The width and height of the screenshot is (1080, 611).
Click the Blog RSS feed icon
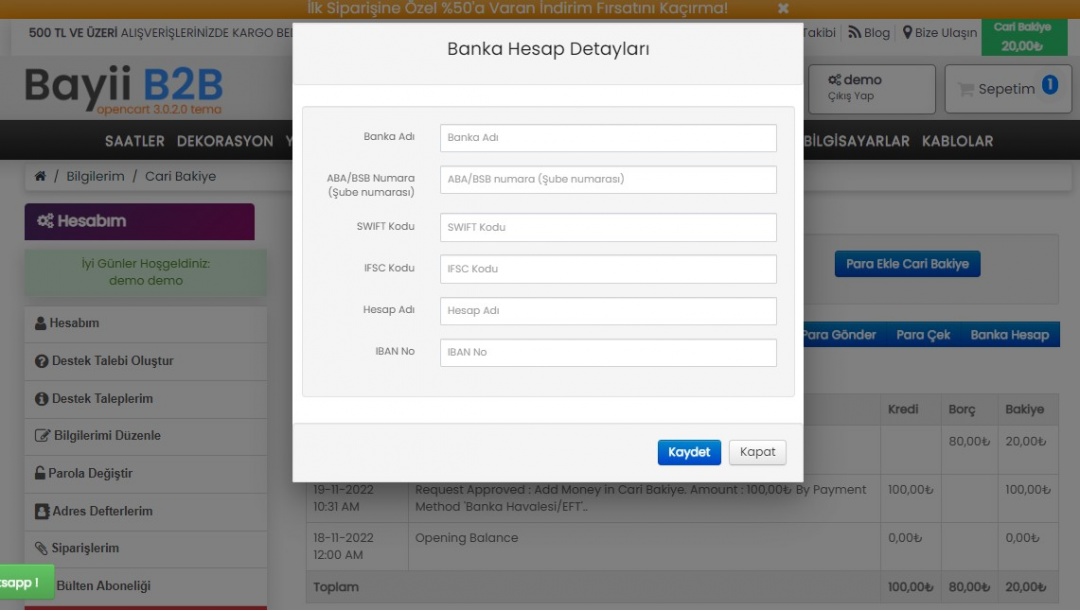click(x=854, y=32)
